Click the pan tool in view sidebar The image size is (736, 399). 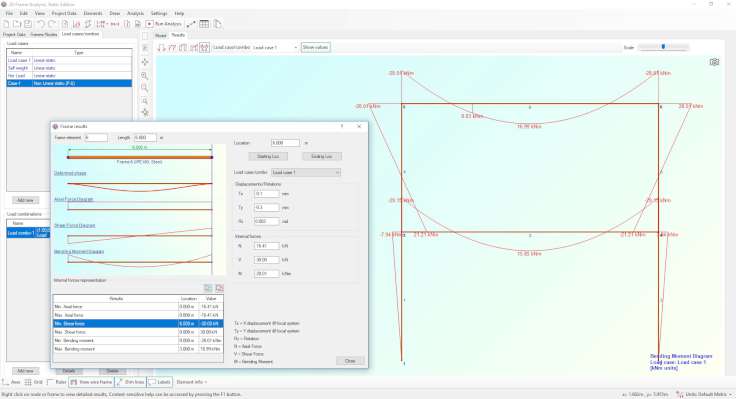click(x=145, y=62)
